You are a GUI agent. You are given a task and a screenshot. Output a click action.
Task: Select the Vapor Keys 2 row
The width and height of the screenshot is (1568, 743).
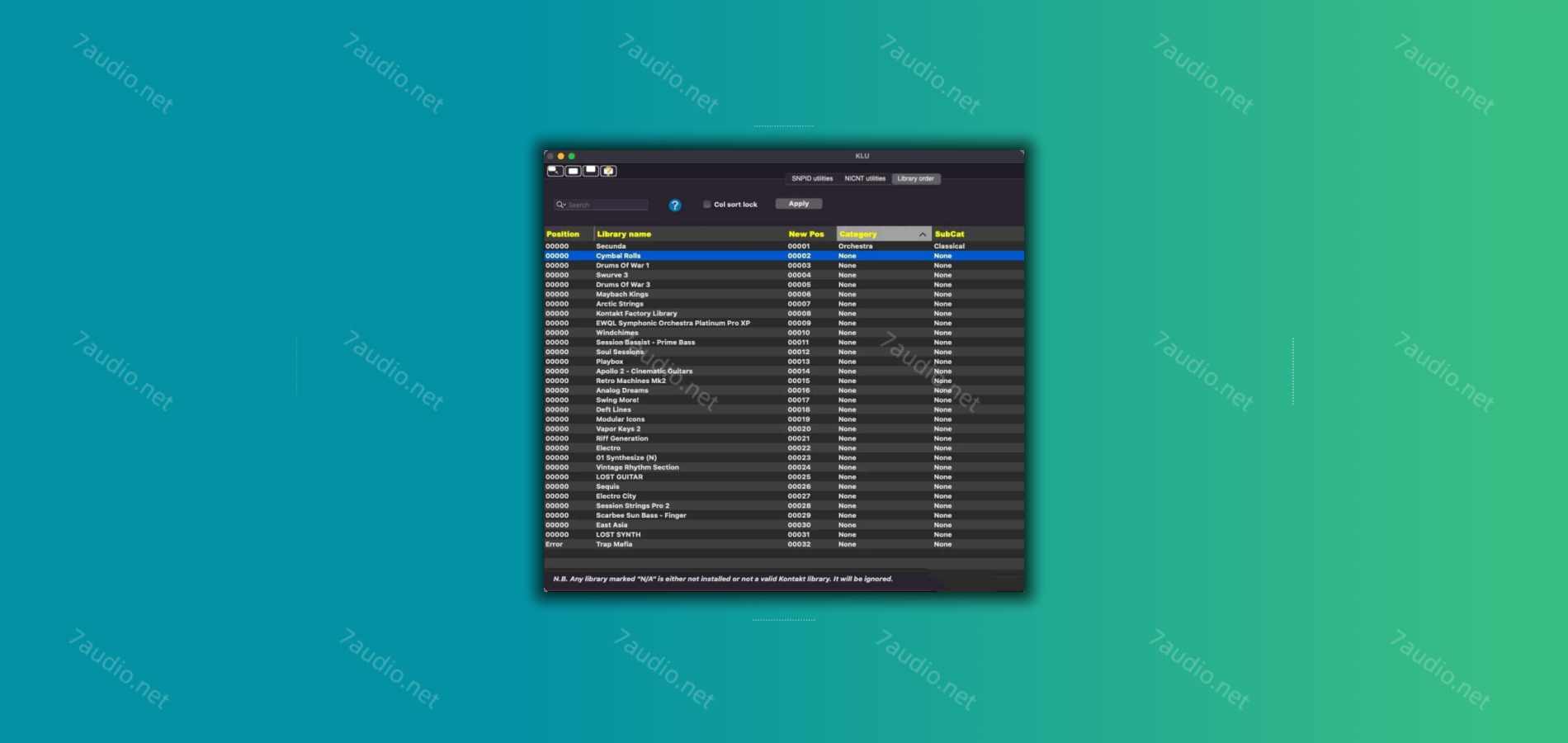pos(784,429)
